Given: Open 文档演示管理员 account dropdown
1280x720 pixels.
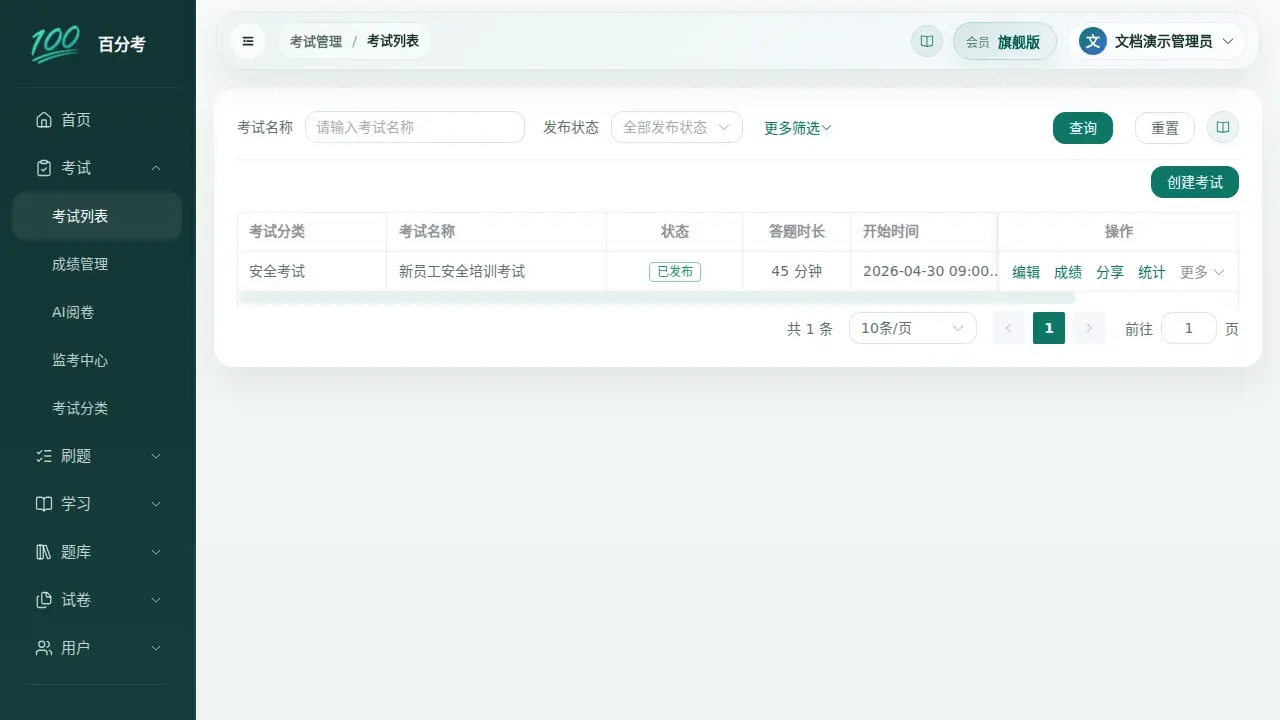Looking at the screenshot, I should tap(1157, 41).
